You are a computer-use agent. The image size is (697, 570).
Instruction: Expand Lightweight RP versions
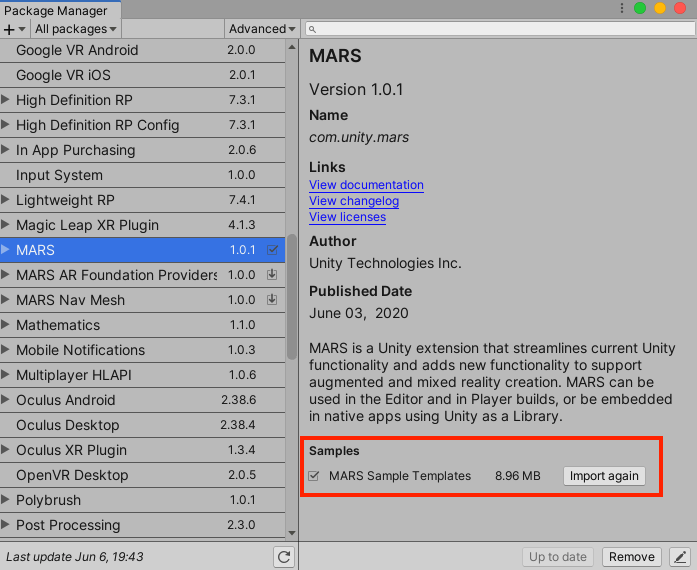[5, 200]
